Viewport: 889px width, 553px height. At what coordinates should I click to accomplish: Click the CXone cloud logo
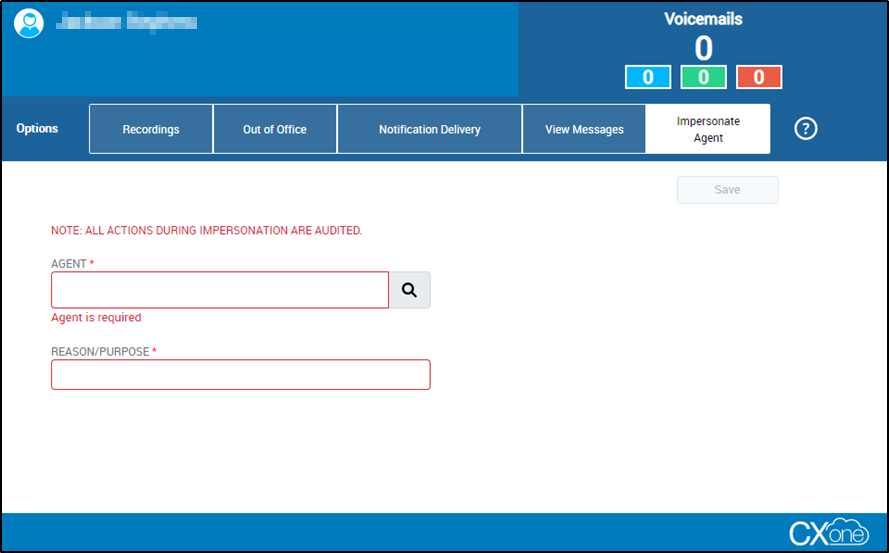pyautogui.click(x=829, y=532)
